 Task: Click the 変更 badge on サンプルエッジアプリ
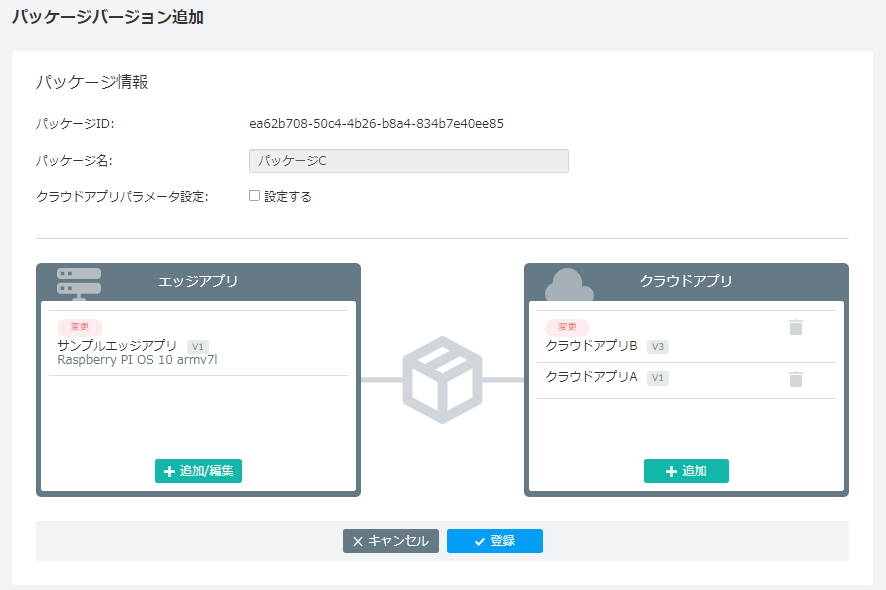pos(80,327)
